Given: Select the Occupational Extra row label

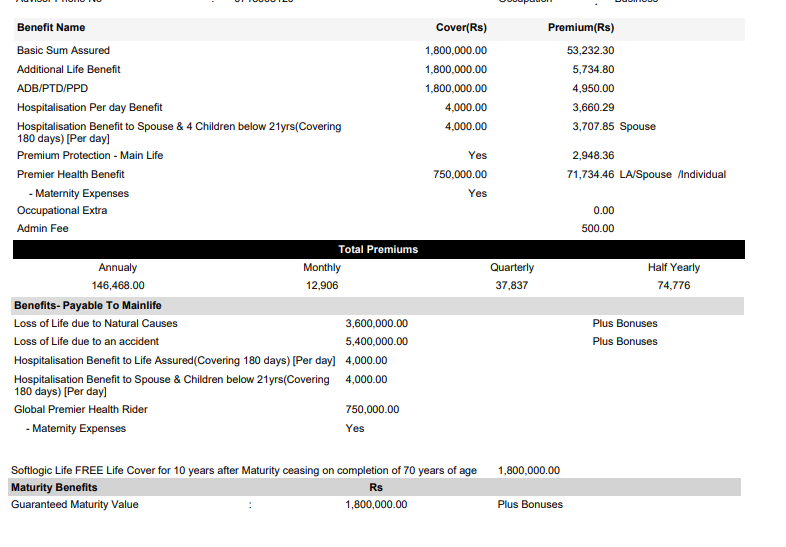Looking at the screenshot, I should click(62, 211).
